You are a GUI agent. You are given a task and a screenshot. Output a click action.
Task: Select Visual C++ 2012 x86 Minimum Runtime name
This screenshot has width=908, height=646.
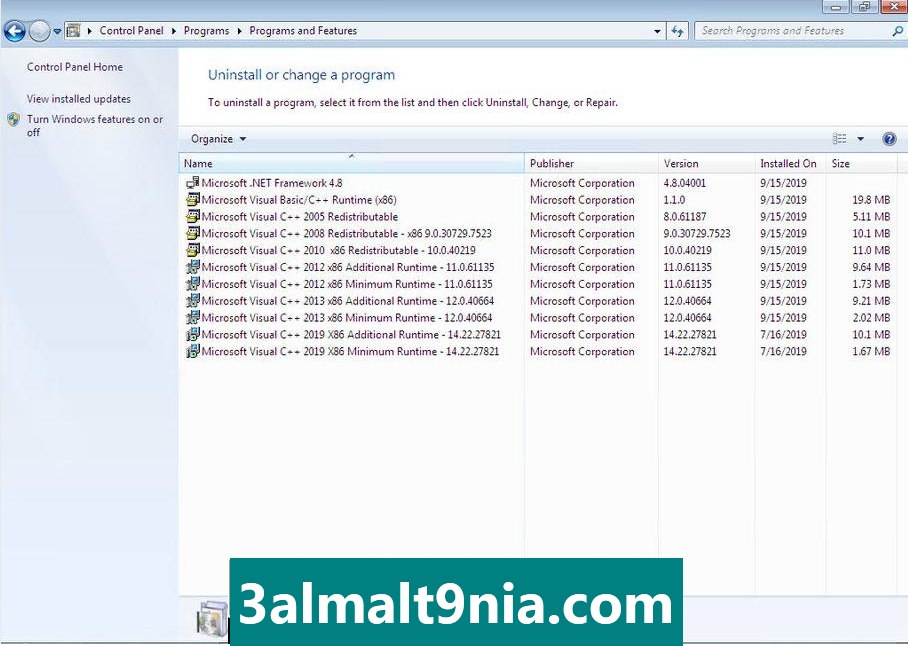[x=347, y=284]
